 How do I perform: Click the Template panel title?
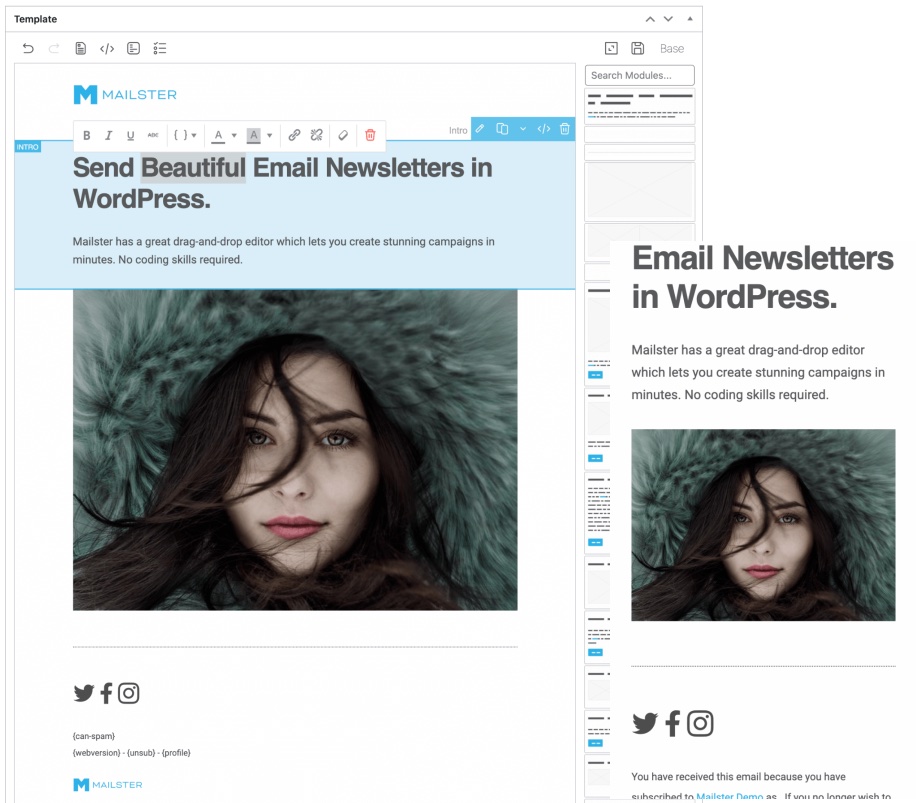coord(36,19)
